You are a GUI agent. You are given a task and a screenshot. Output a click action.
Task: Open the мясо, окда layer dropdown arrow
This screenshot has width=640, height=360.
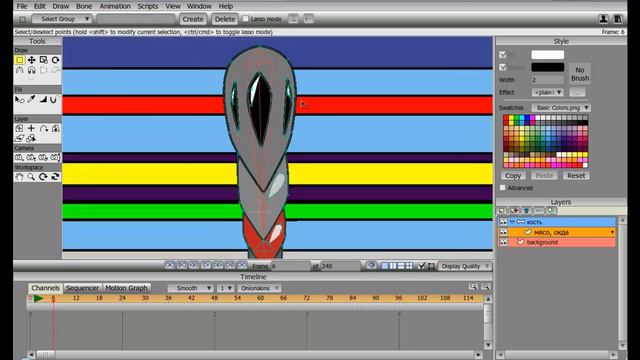[612, 232]
